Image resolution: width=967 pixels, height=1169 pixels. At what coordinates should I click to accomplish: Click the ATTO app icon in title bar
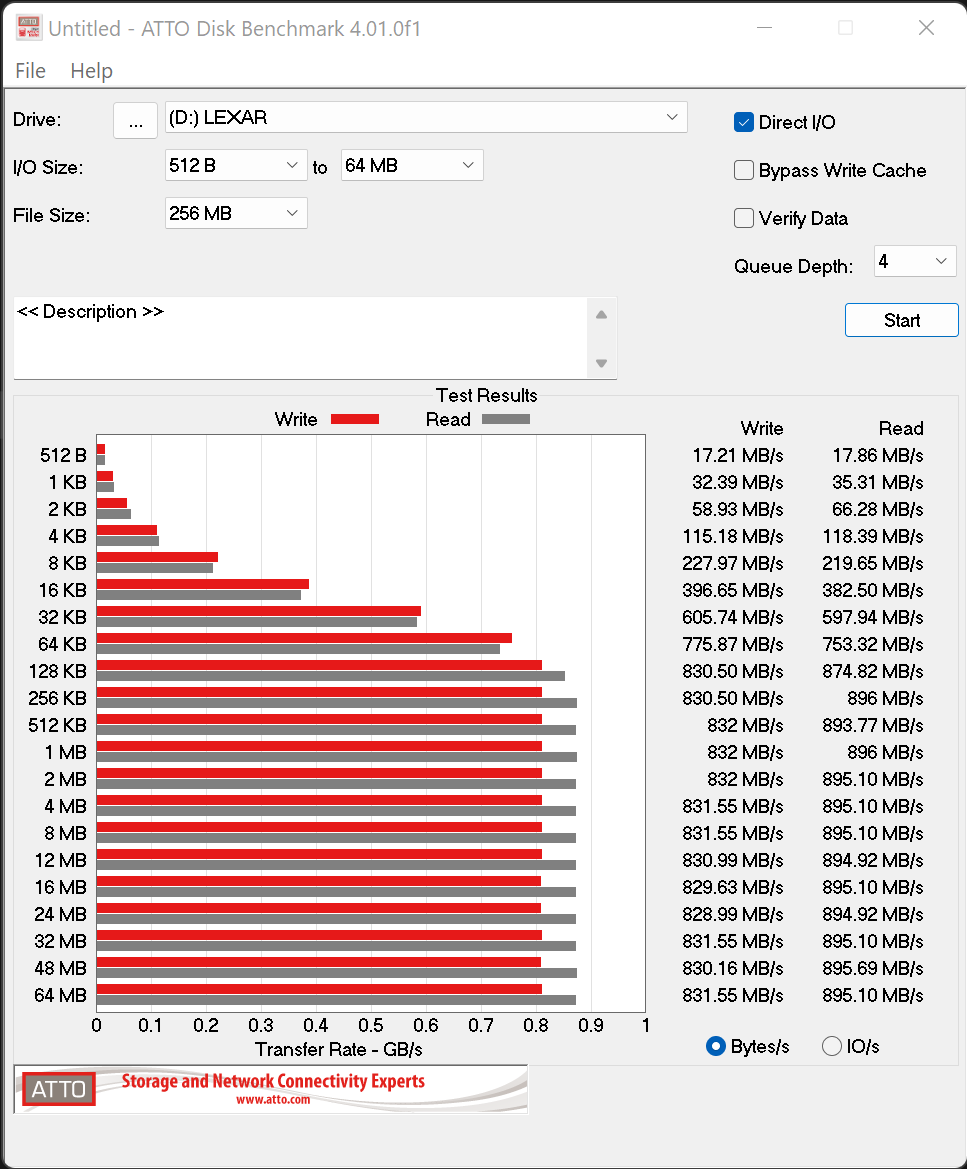point(29,28)
